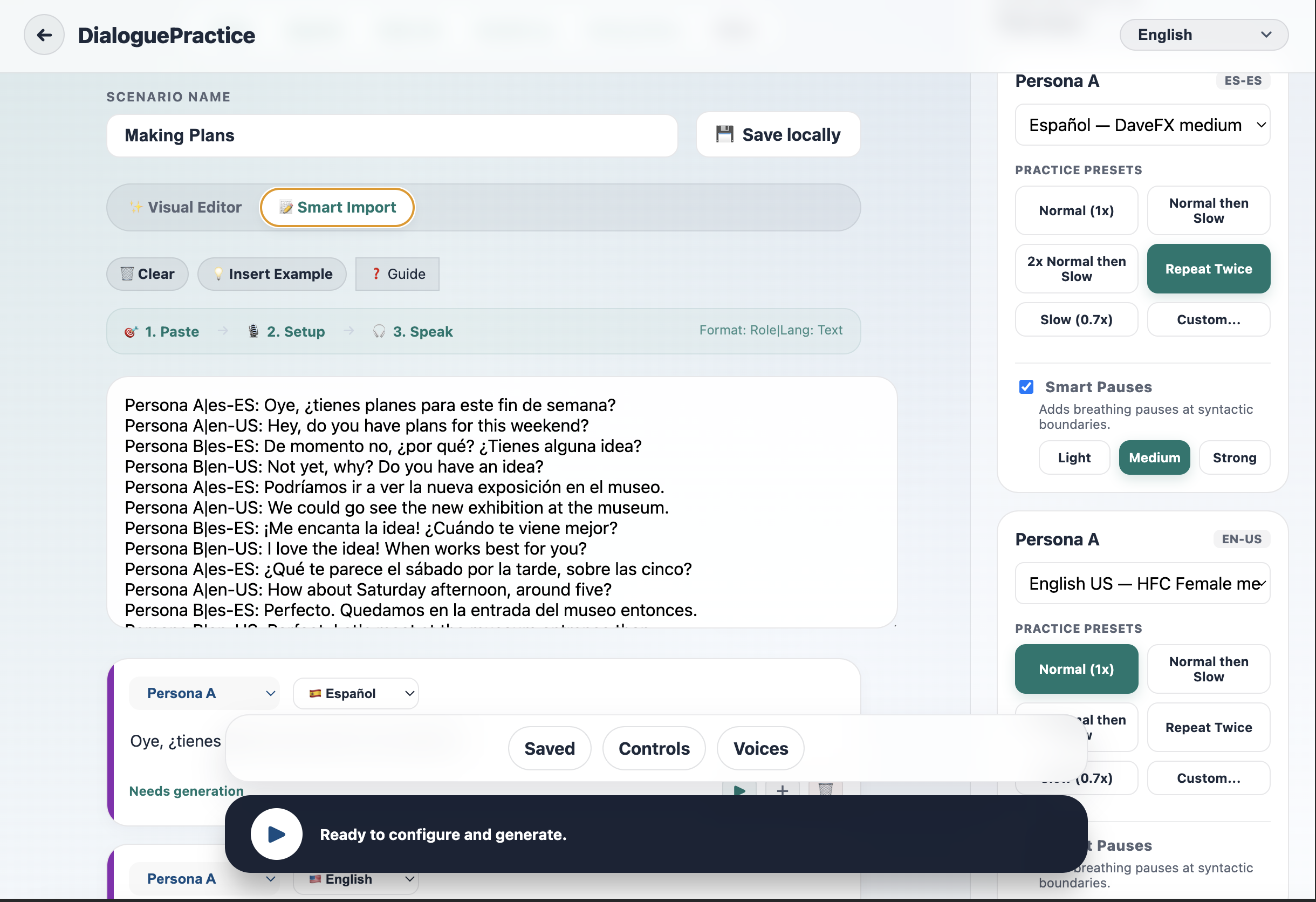Screen dimensions: 1316x902
Task: Open the first card's Español language dropdown
Action: [x=355, y=693]
